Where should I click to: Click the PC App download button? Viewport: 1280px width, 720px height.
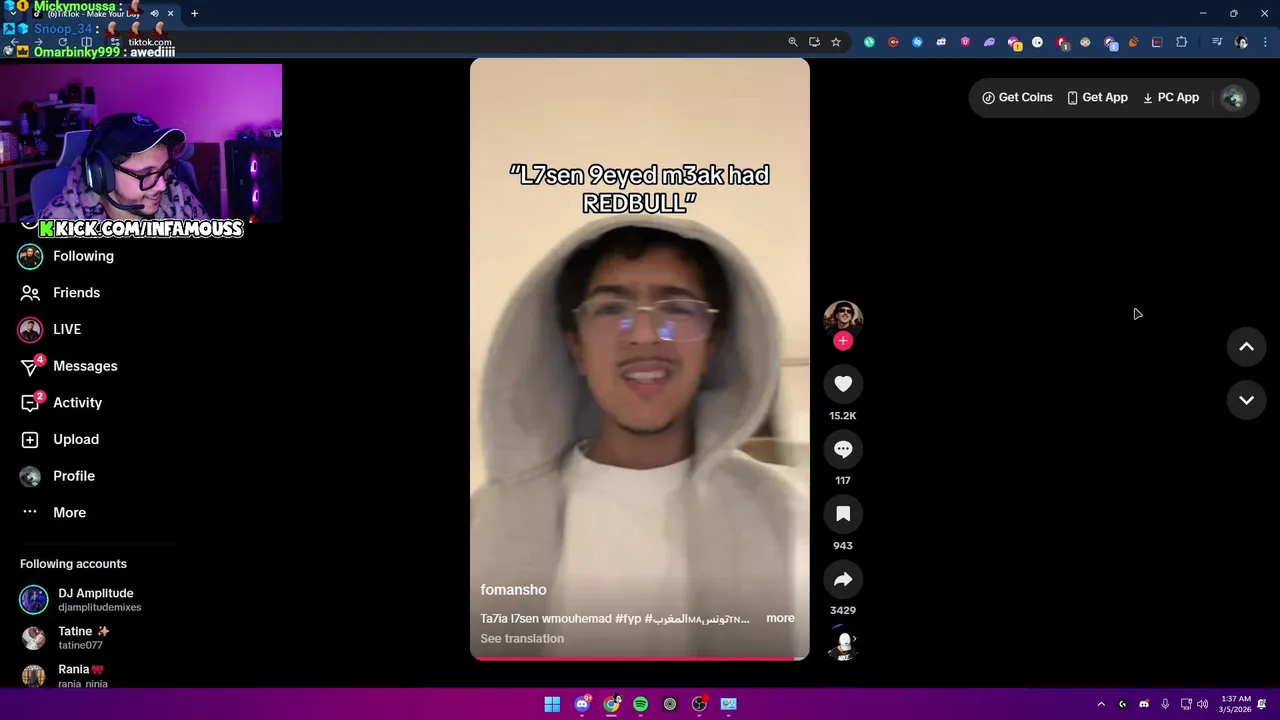[x=1171, y=97]
